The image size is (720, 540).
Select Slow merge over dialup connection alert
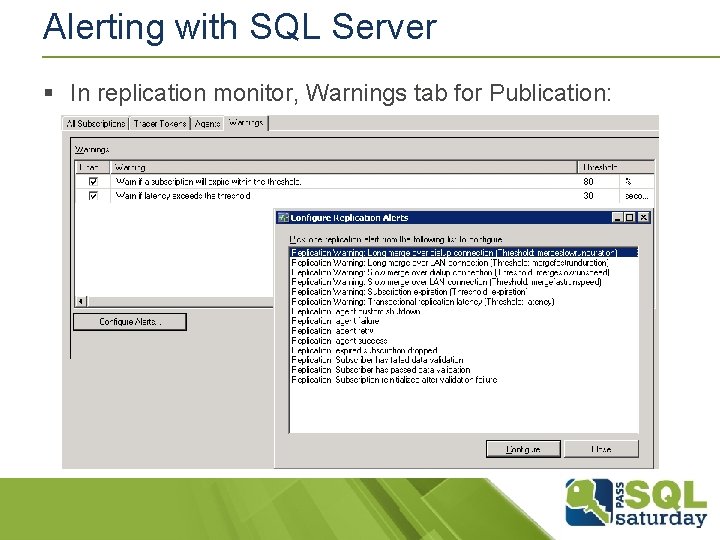coord(450,272)
